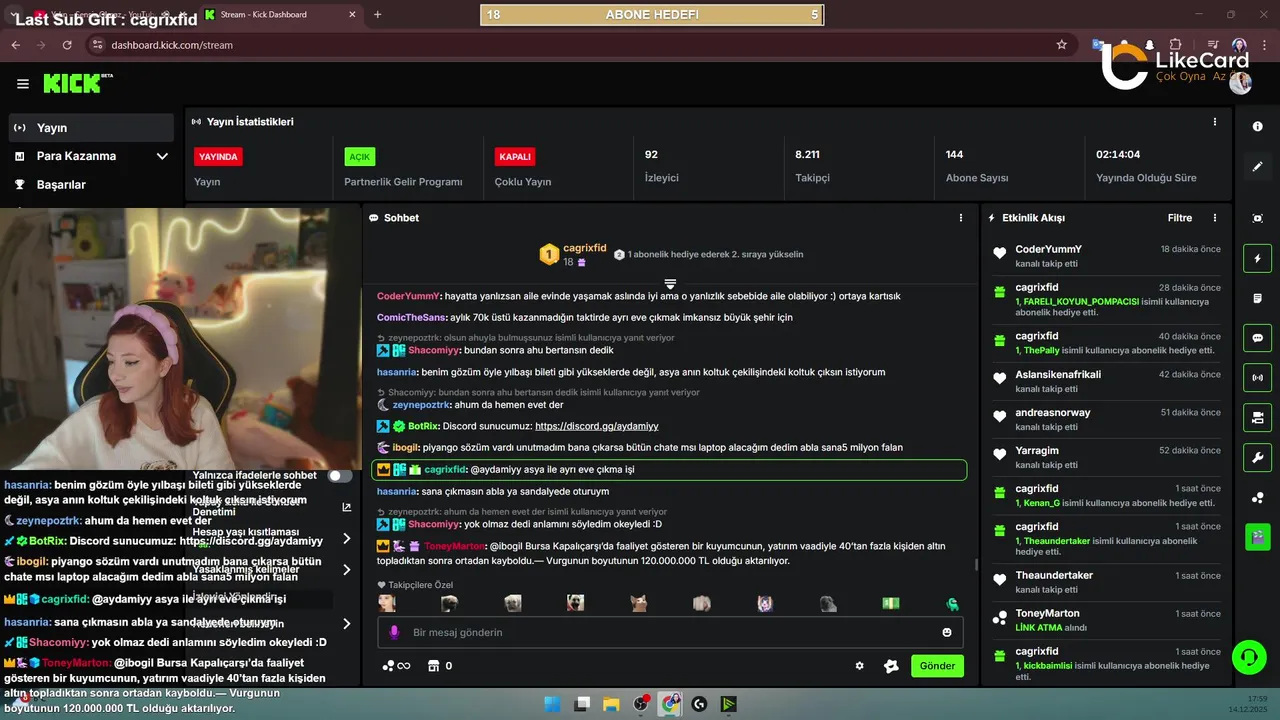Click the chat panel scrollbar
This screenshot has width=1280, height=720.
[975, 565]
